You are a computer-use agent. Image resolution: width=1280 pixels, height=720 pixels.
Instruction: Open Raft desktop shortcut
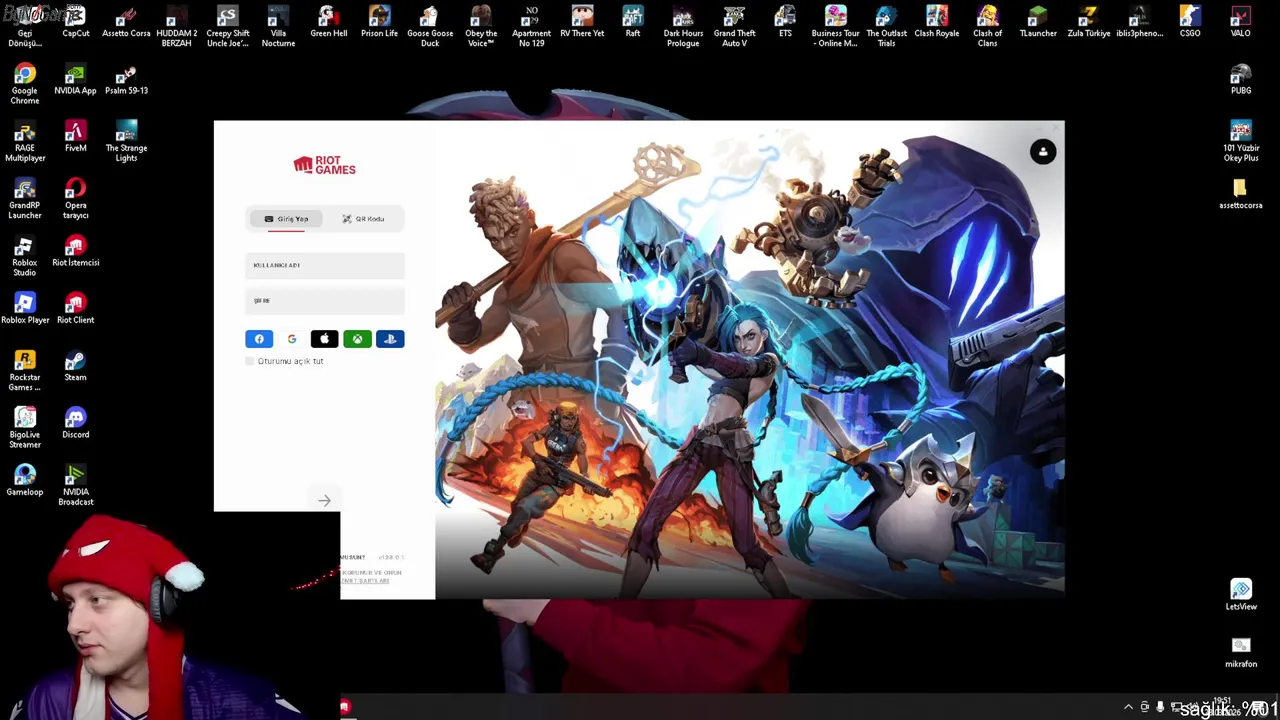pyautogui.click(x=633, y=22)
